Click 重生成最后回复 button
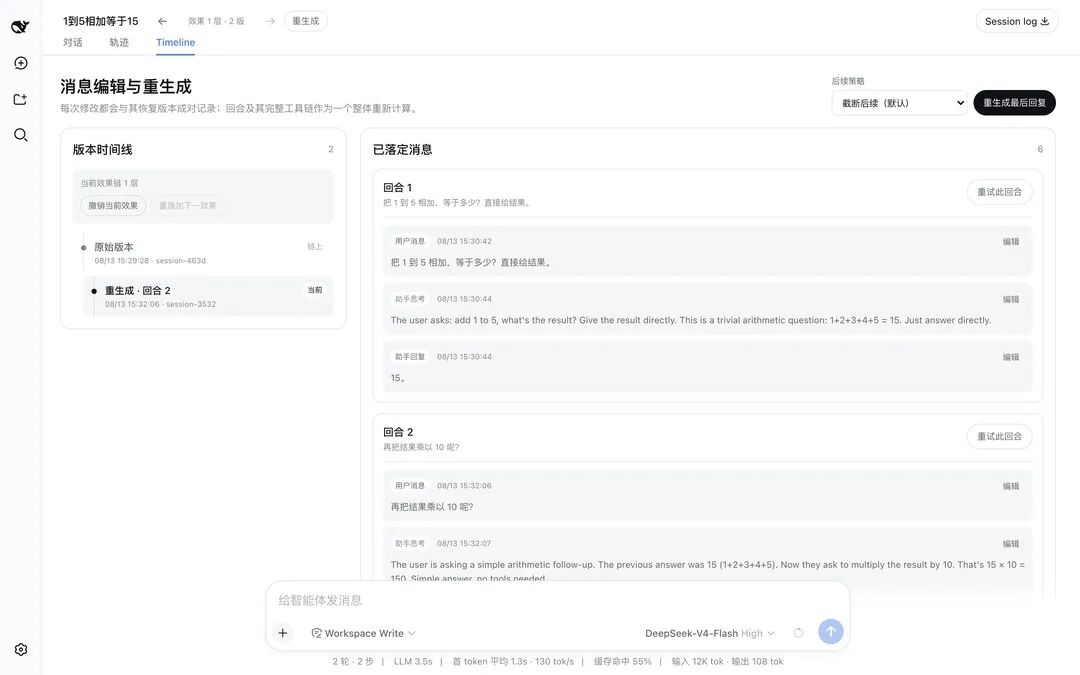Image resolution: width=1080 pixels, height=675 pixels. click(1014, 103)
